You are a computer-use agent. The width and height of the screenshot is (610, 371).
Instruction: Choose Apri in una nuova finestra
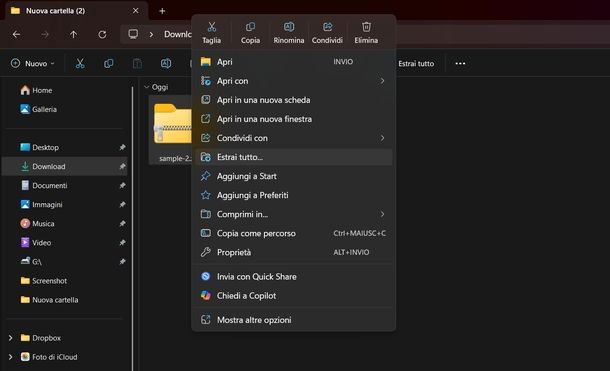(294, 119)
